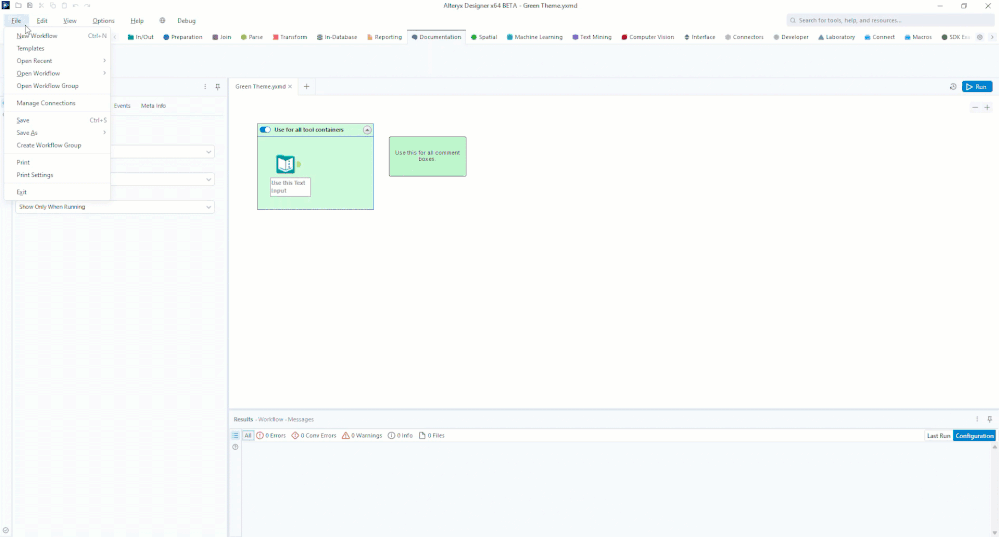The width and height of the screenshot is (999, 537).
Task: Select the All filter in Results
Action: click(248, 436)
